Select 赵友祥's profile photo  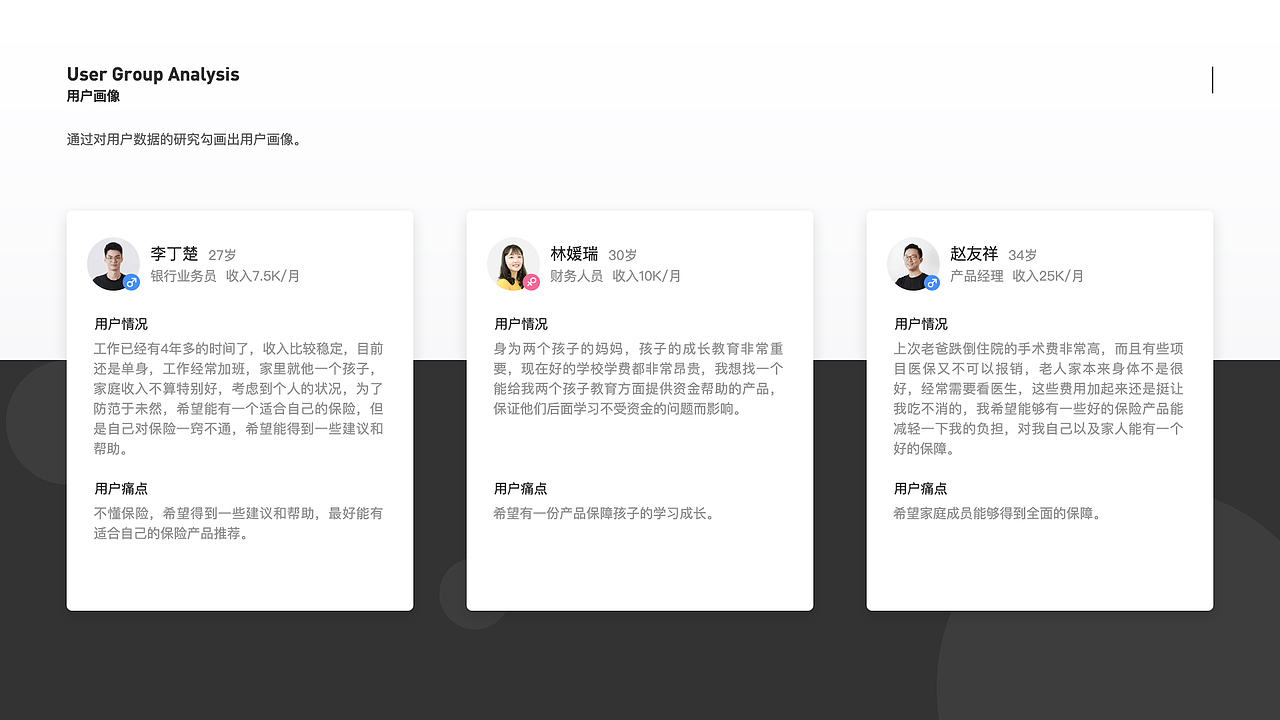913,263
